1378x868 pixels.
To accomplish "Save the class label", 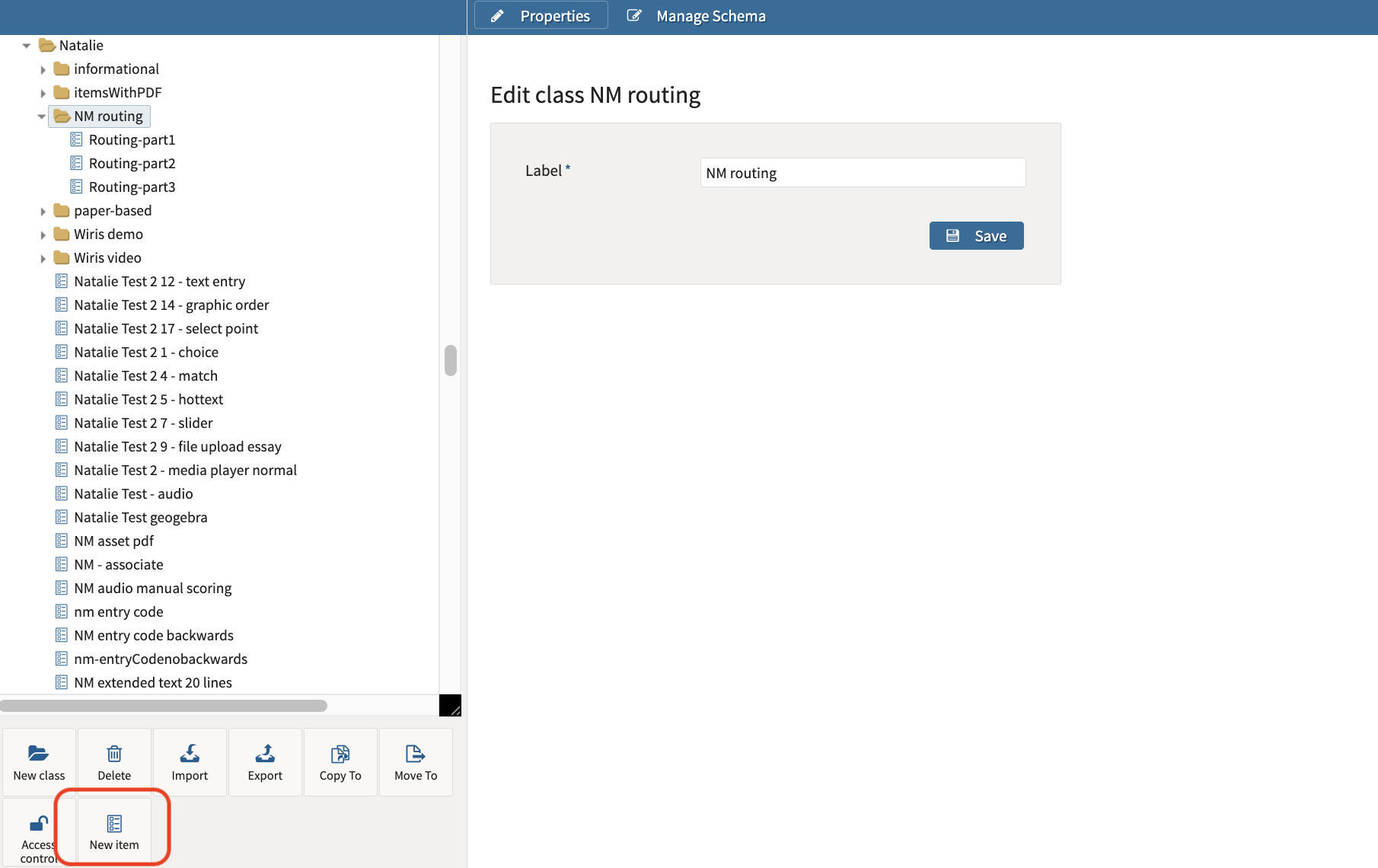I will click(x=976, y=235).
